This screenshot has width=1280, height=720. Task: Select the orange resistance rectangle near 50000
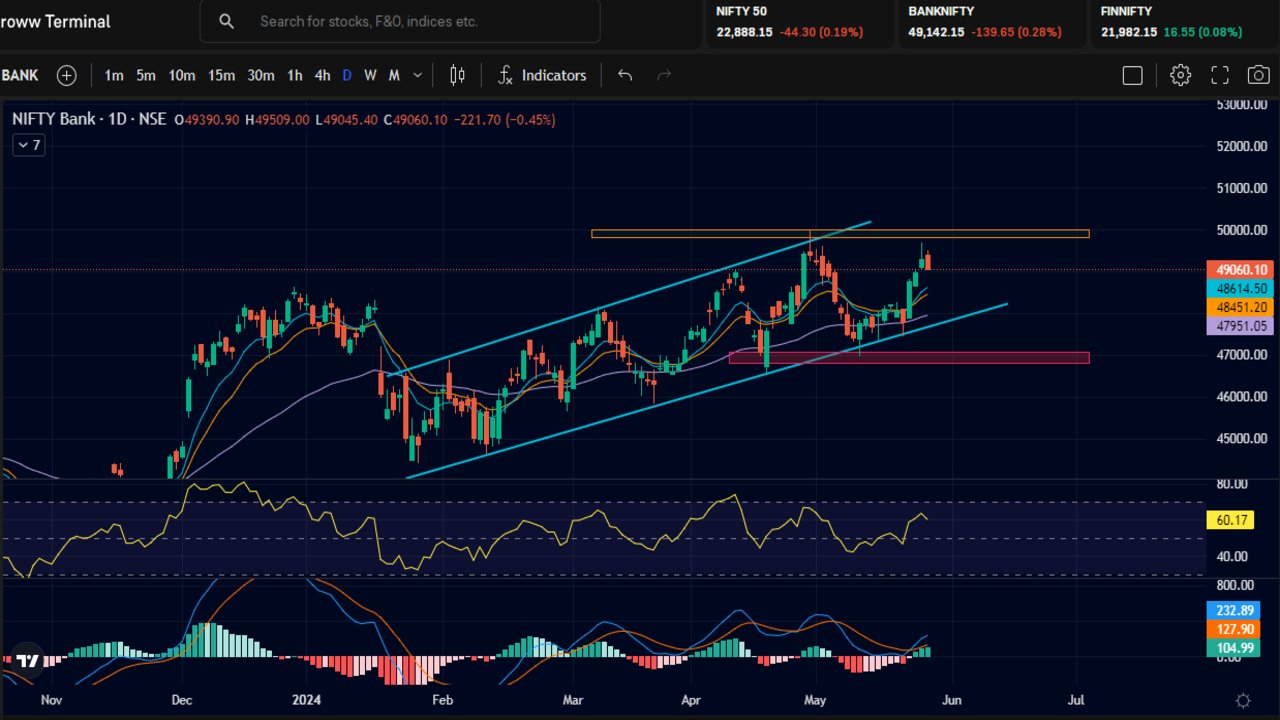pos(840,234)
